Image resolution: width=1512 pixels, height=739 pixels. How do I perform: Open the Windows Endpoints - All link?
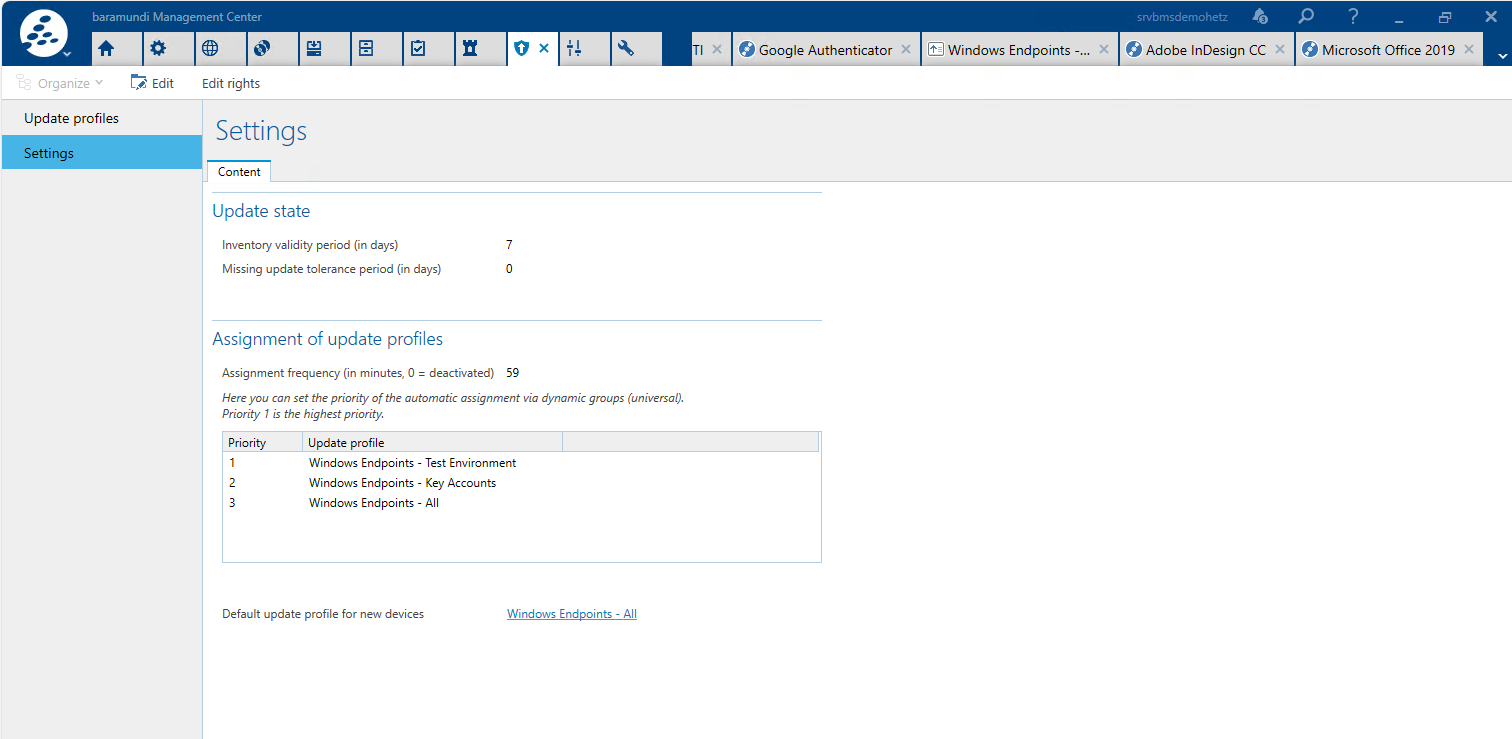(x=571, y=614)
